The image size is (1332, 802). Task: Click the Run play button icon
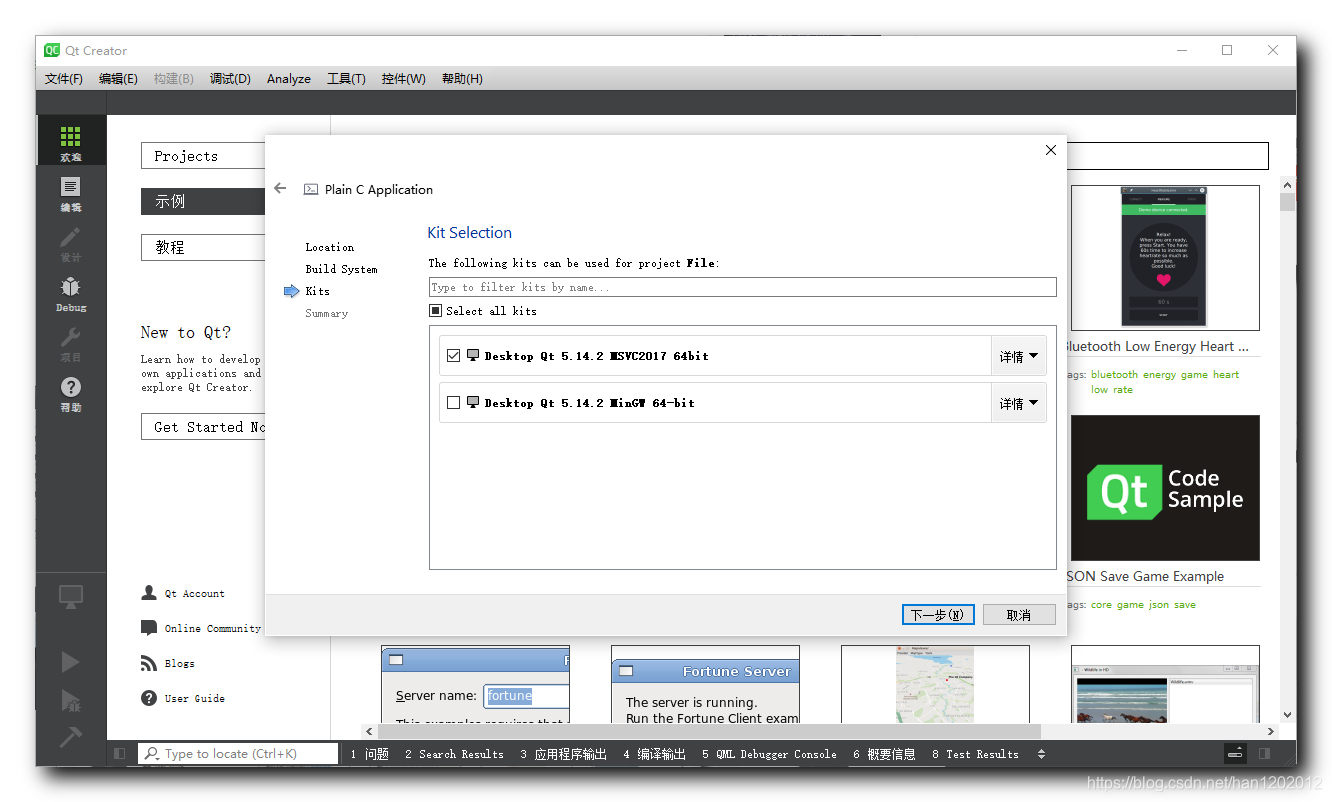coord(70,661)
